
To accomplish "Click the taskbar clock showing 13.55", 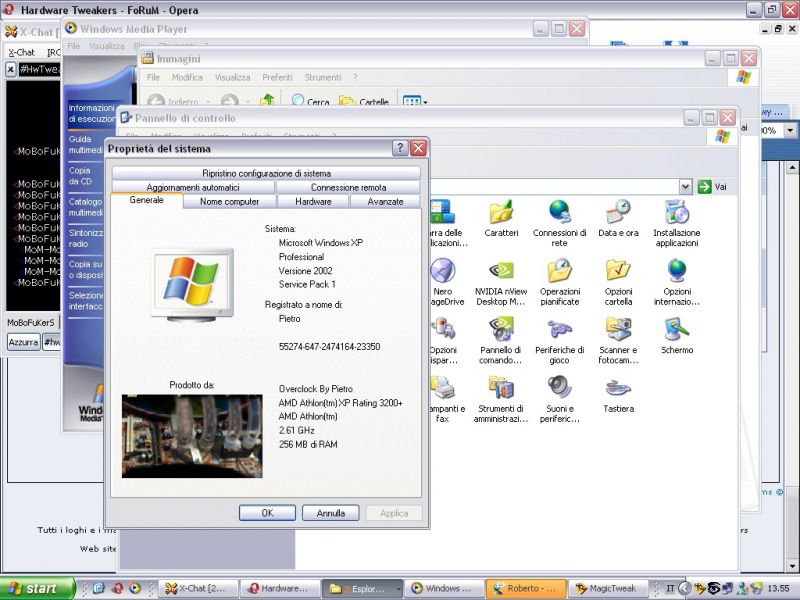I will pos(778,588).
